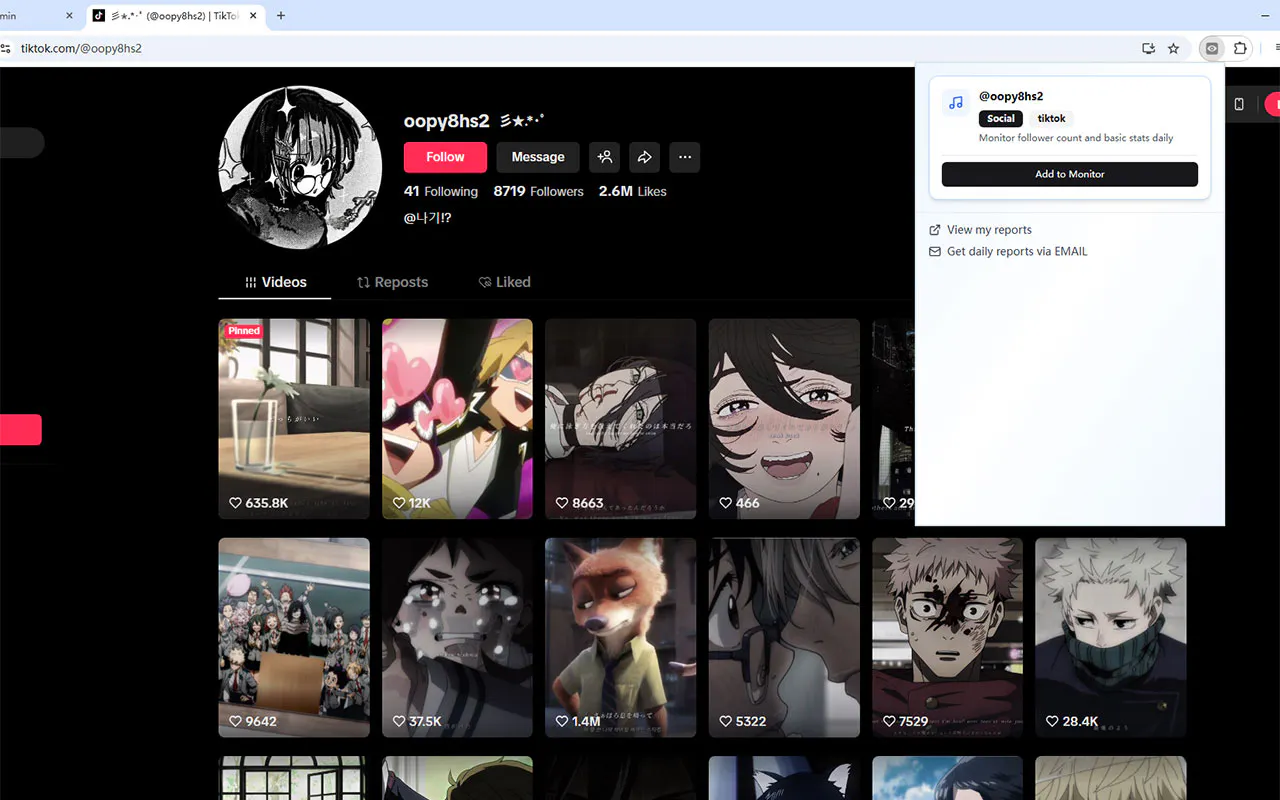This screenshot has width=1280, height=800.
Task: Open the pinned video with 635.8K likes
Action: 294,419
